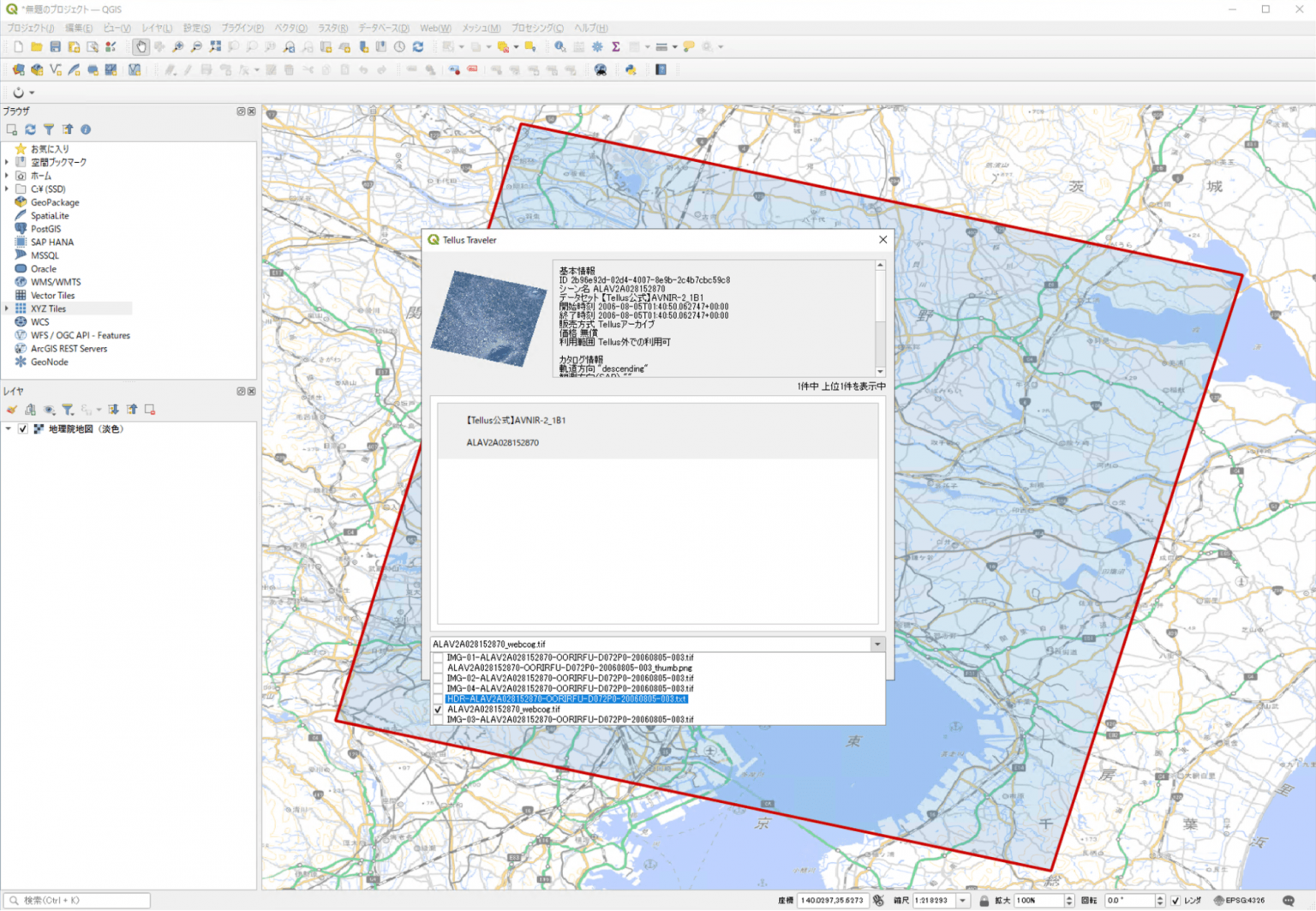The image size is (1316, 911).
Task: Click the New Shapefile Layer icon
Action: coord(56,70)
